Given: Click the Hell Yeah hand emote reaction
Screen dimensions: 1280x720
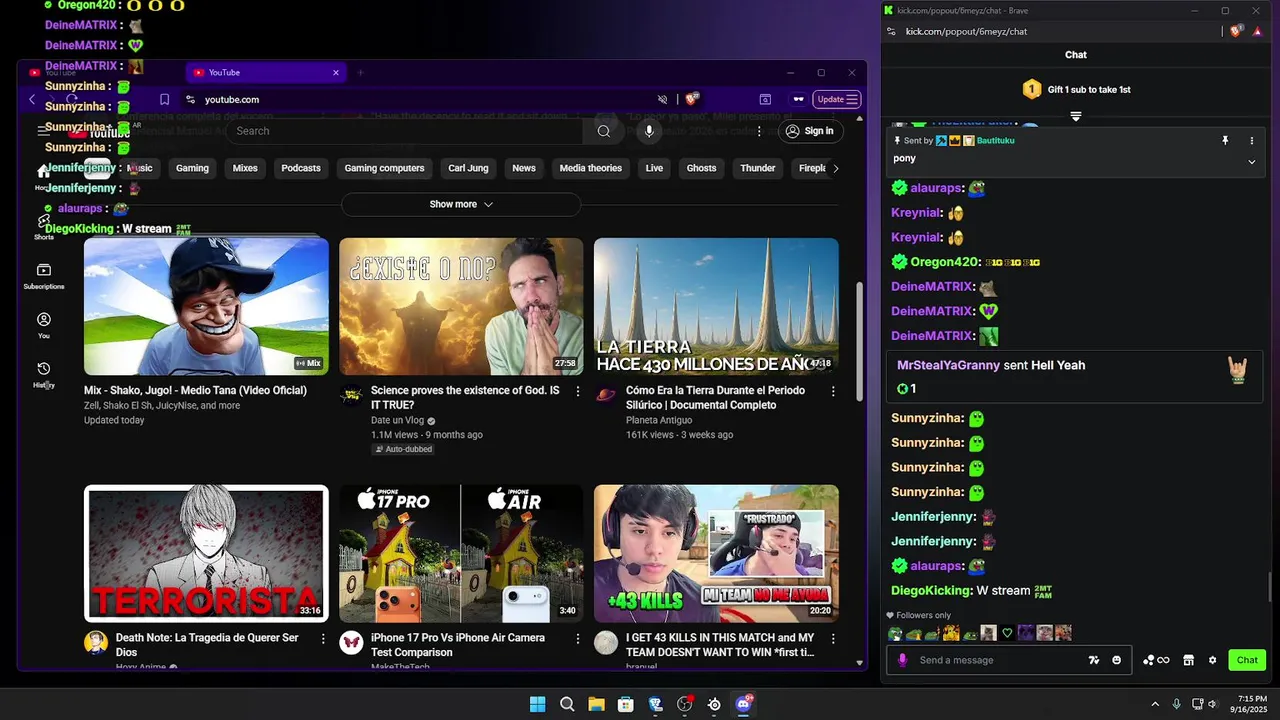Looking at the screenshot, I should (x=1238, y=370).
